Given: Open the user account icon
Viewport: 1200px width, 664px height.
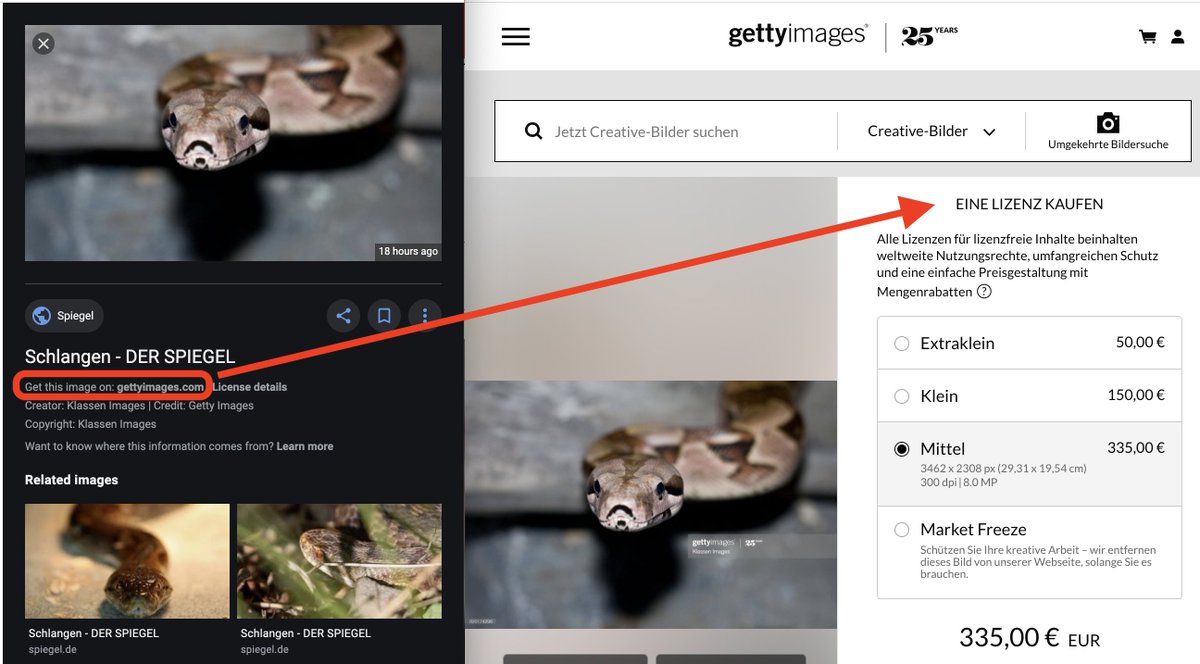Looking at the screenshot, I should (1178, 37).
